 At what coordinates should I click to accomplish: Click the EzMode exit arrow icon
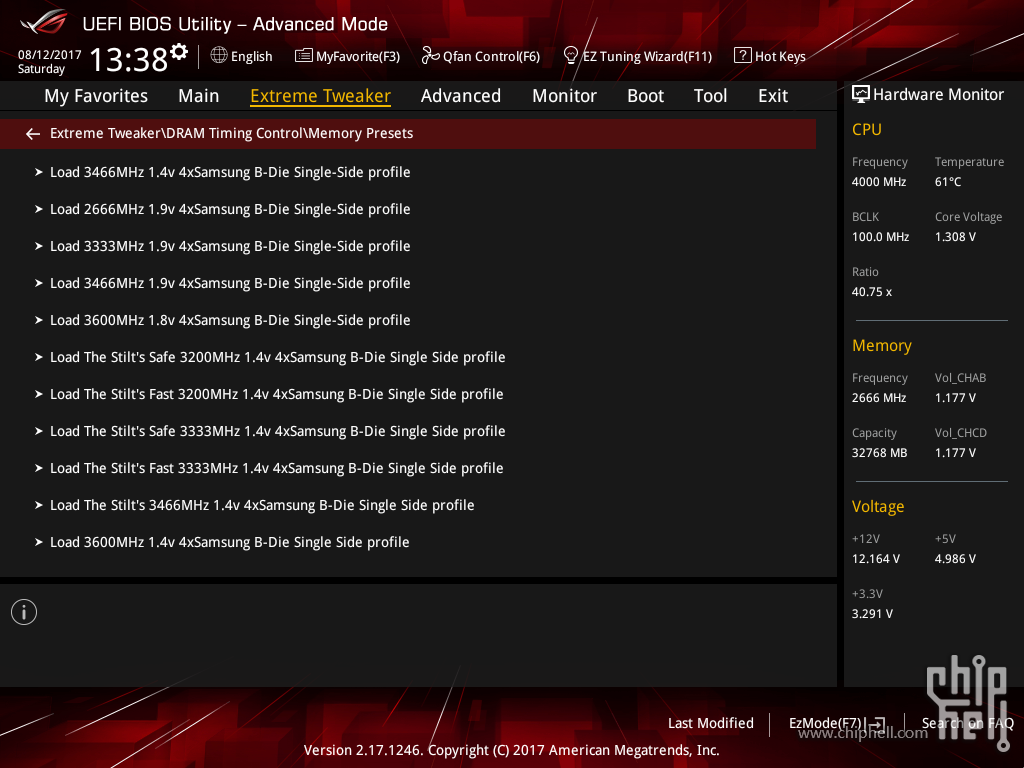click(x=878, y=724)
